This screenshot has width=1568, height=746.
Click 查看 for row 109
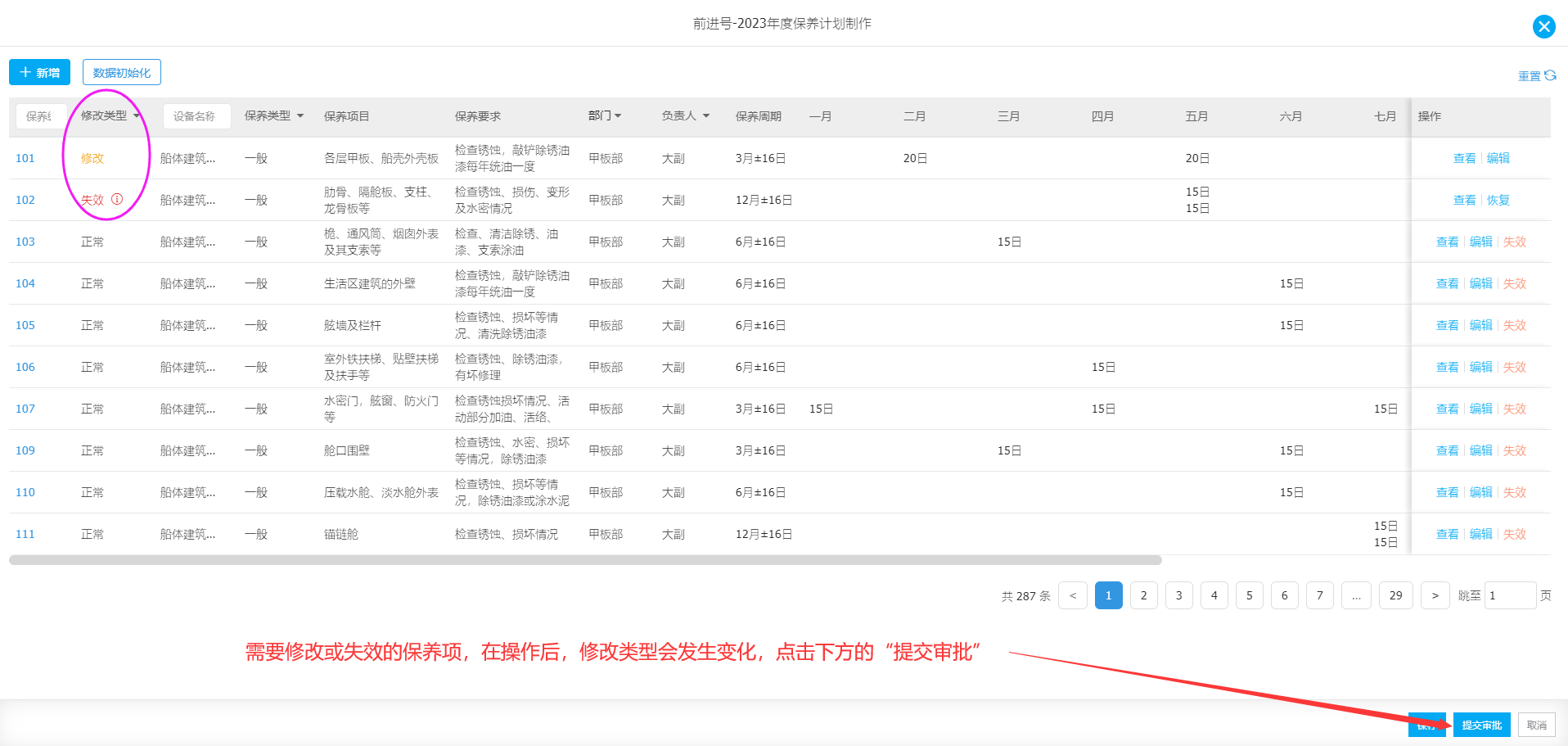(1447, 450)
